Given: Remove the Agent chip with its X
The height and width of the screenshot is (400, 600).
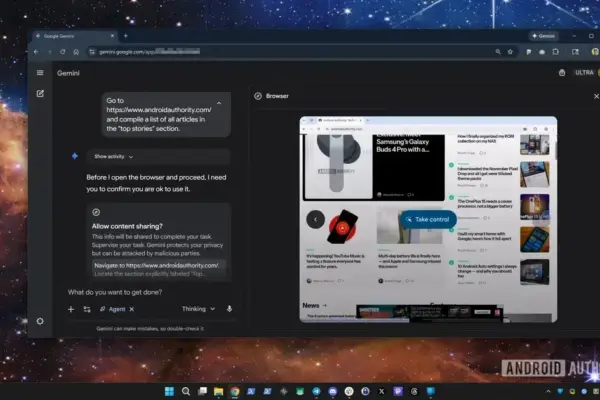Looking at the screenshot, I should 132,309.
